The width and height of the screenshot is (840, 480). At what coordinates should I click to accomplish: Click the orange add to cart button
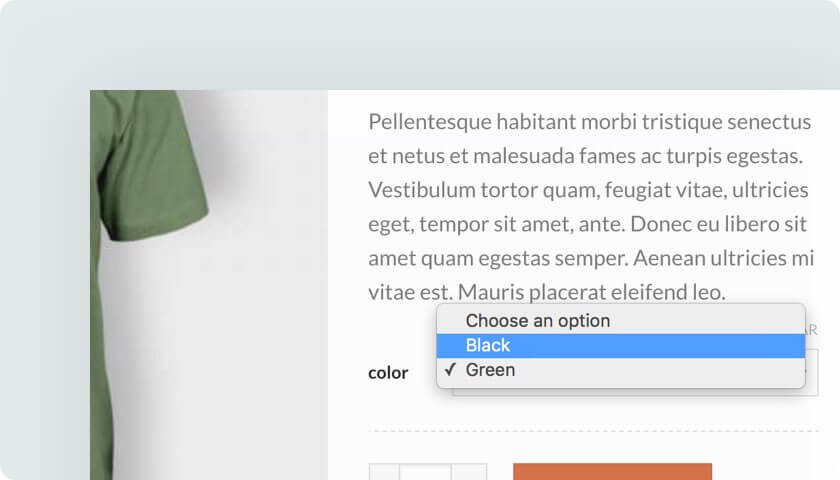[612, 472]
